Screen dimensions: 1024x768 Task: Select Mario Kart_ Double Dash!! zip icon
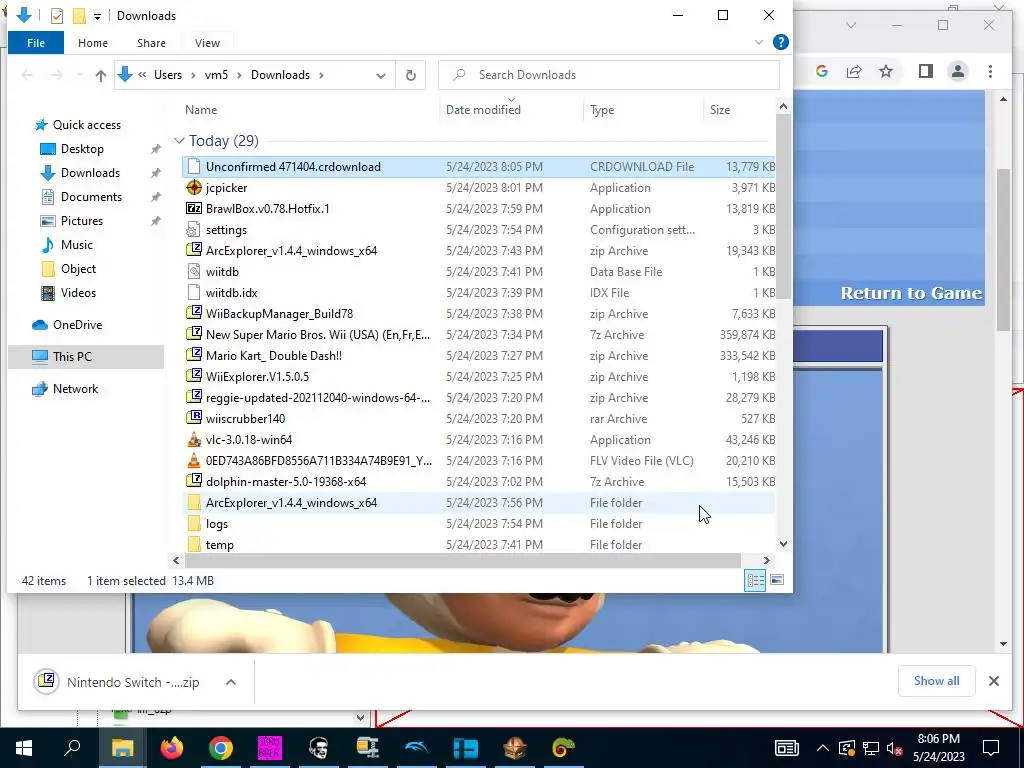(x=194, y=356)
